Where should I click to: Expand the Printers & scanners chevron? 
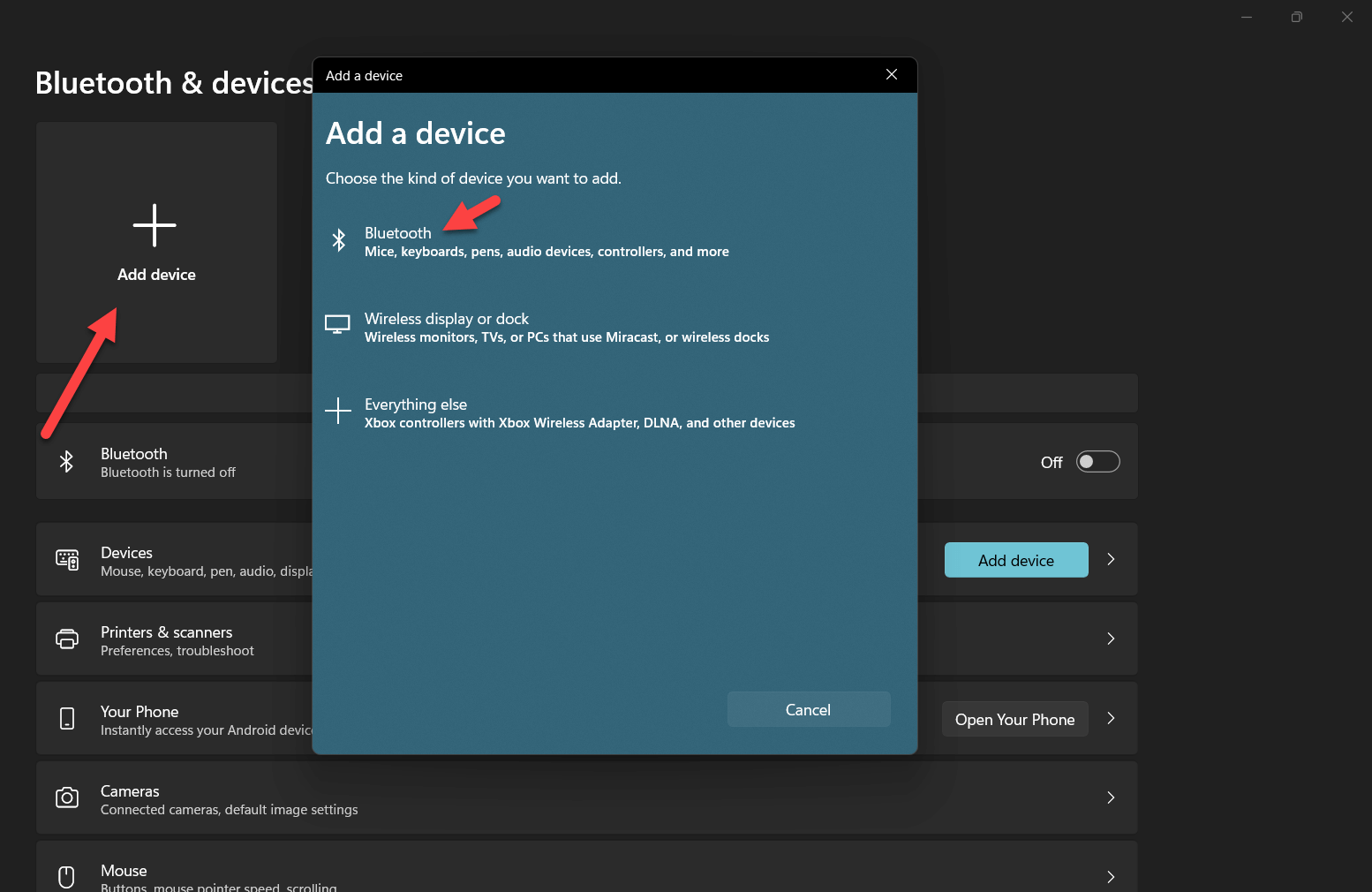coord(1111,639)
